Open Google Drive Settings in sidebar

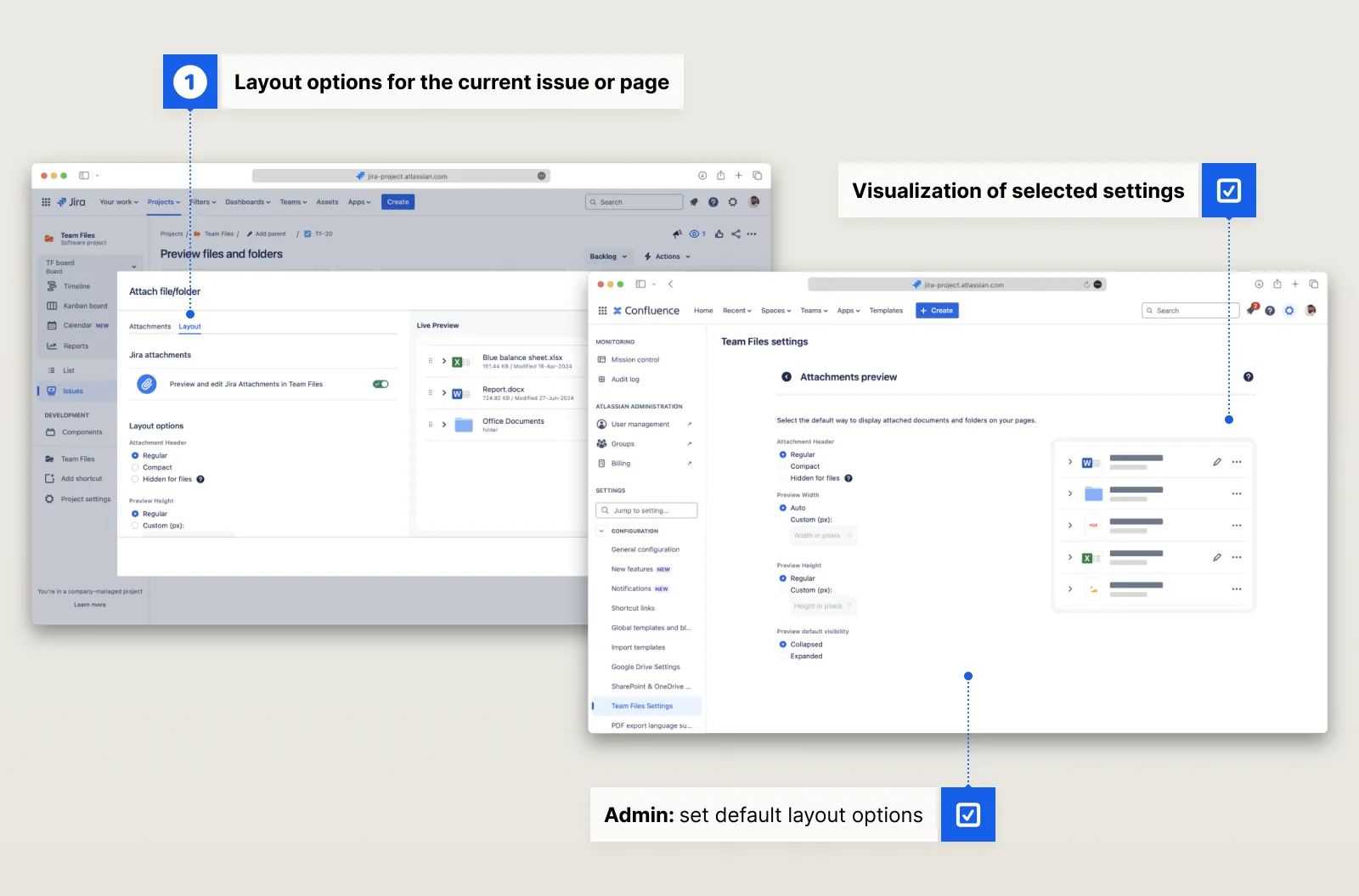pyautogui.click(x=646, y=667)
